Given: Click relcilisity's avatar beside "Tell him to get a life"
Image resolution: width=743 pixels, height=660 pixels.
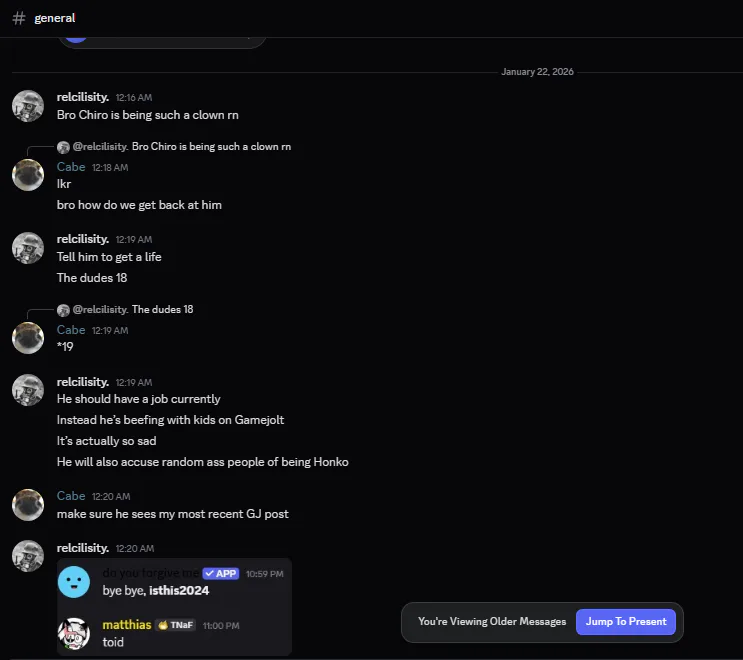Looking at the screenshot, I should click(x=27, y=248).
